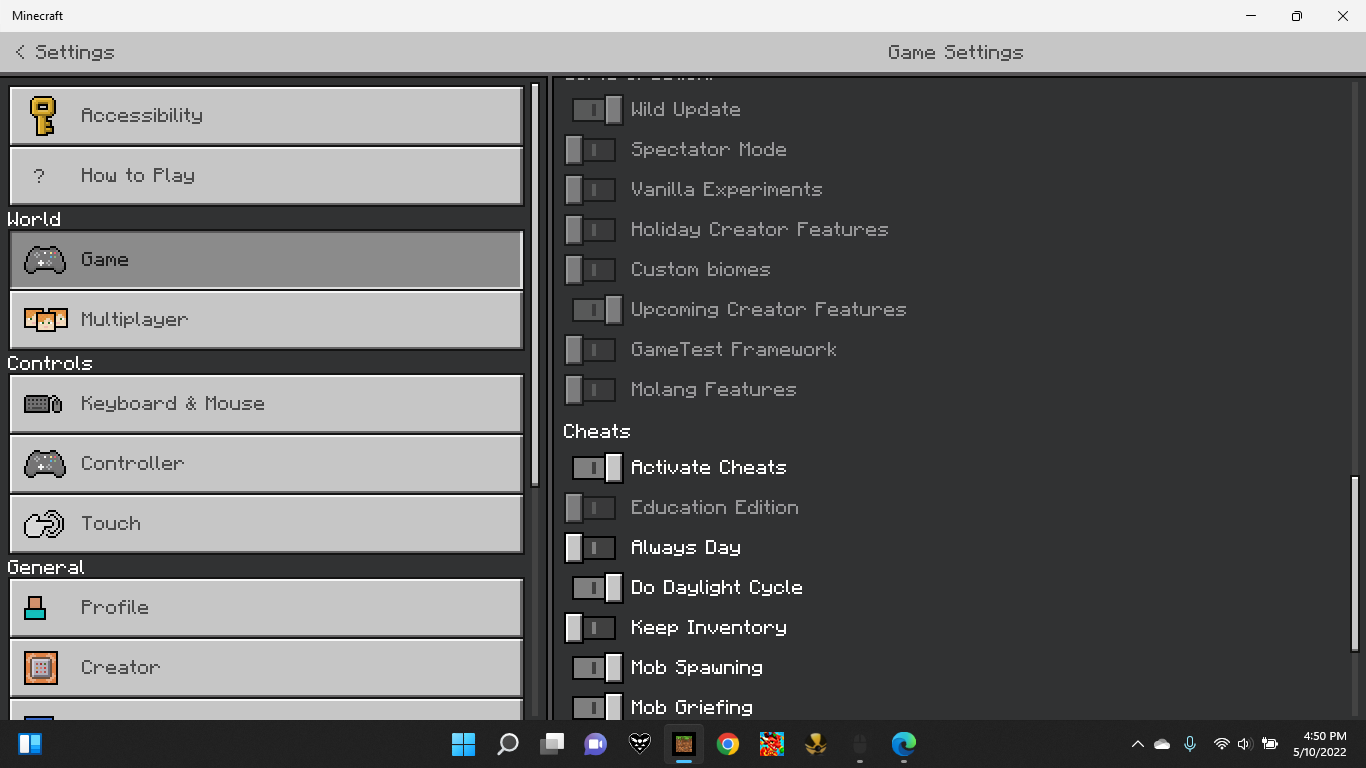Select the Game settings tab
Image resolution: width=1366 pixels, height=768 pixels.
pos(266,260)
